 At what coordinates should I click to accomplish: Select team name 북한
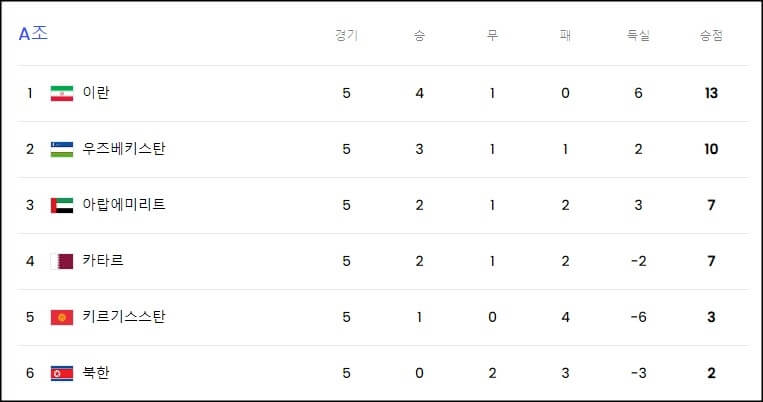click(x=96, y=372)
